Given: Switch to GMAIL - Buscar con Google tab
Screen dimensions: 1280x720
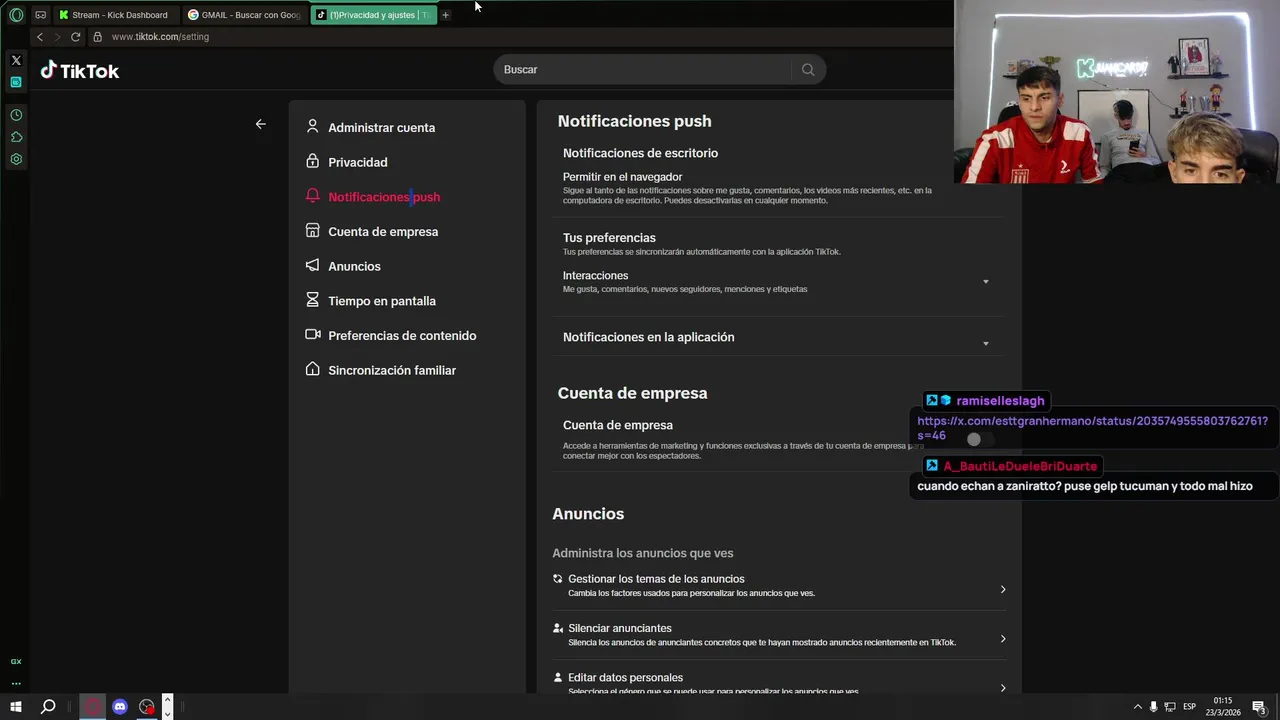Looking at the screenshot, I should (246, 15).
